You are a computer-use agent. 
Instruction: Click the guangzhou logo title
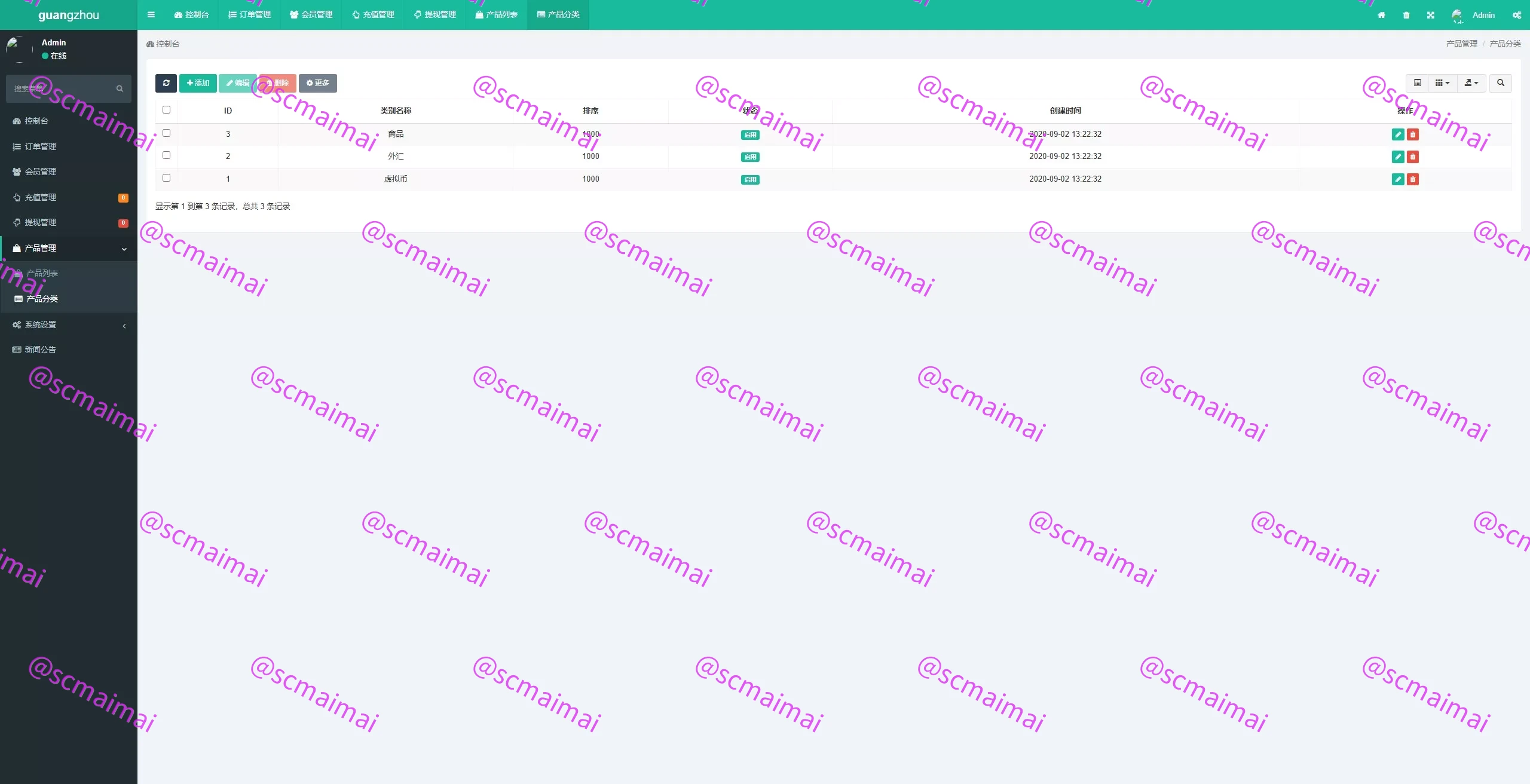click(69, 15)
